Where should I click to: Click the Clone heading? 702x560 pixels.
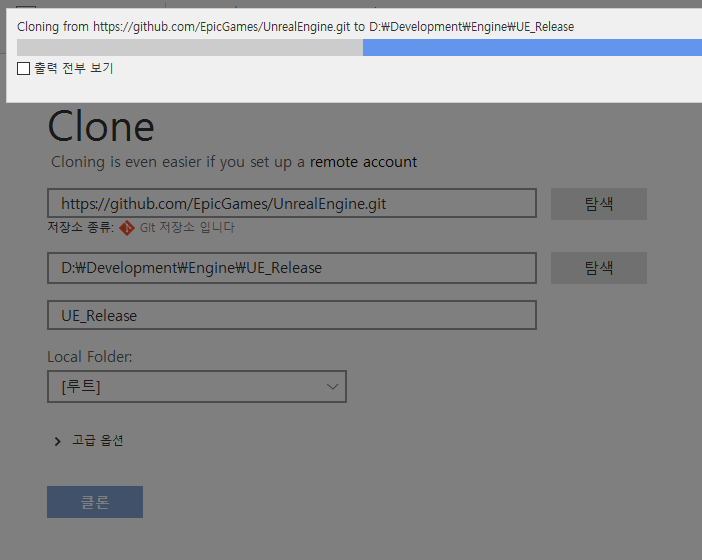click(x=101, y=127)
